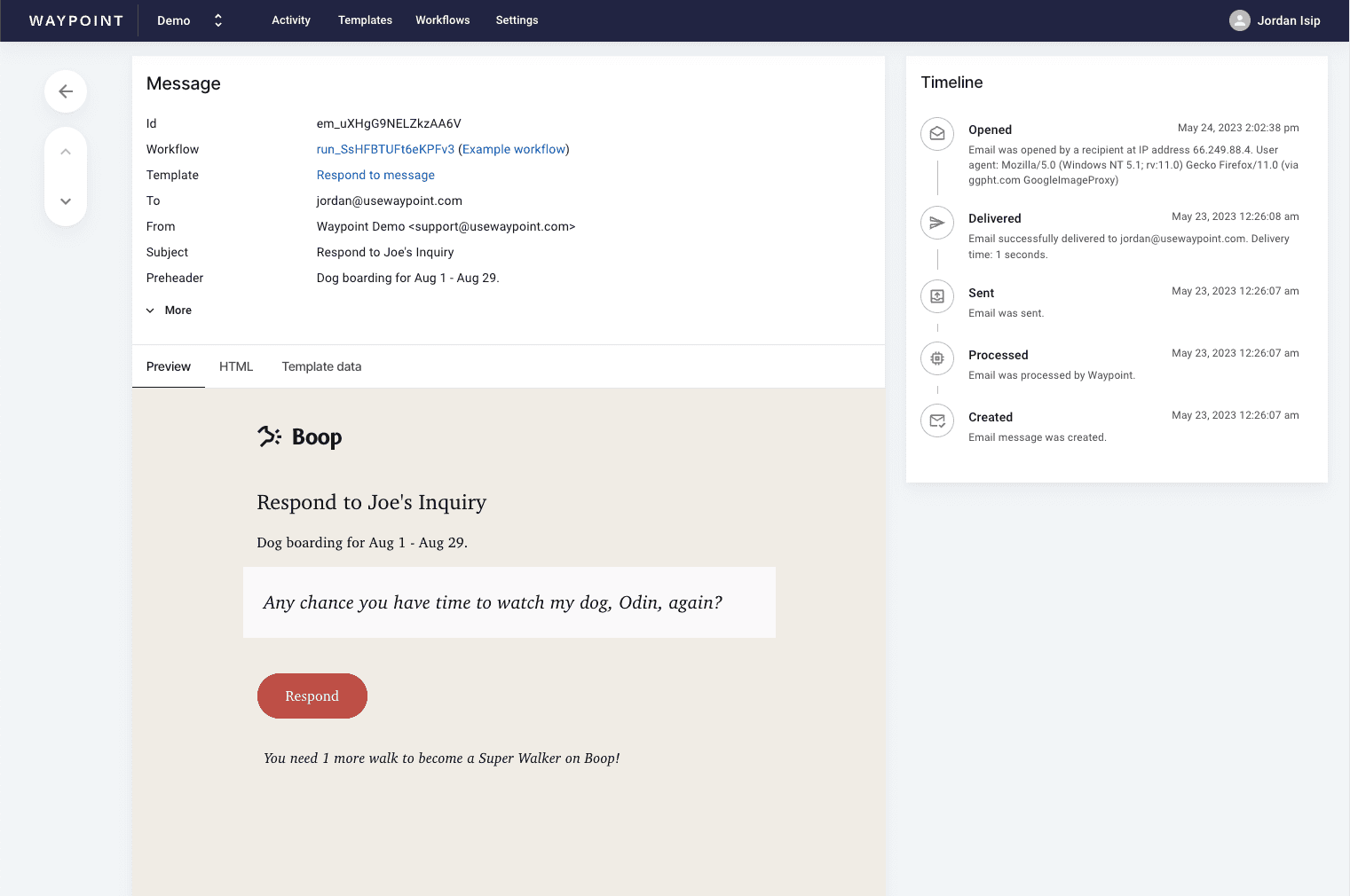1350x896 pixels.
Task: Switch to the HTML tab
Action: click(235, 366)
